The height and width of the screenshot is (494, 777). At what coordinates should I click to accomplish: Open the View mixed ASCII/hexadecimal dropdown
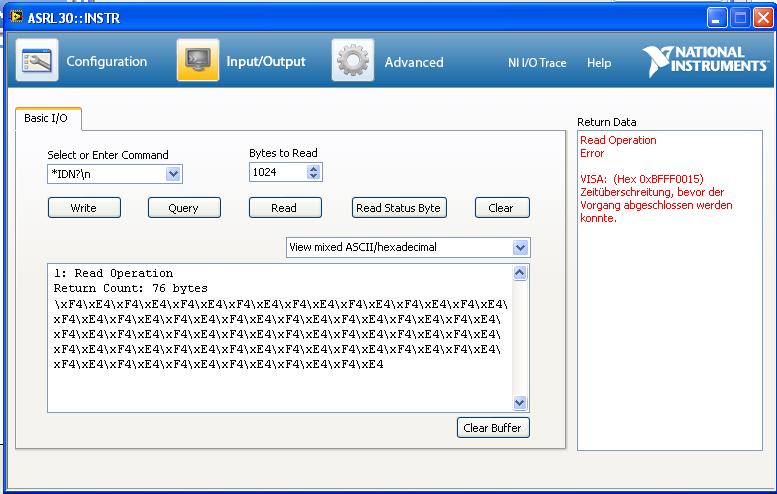click(408, 247)
